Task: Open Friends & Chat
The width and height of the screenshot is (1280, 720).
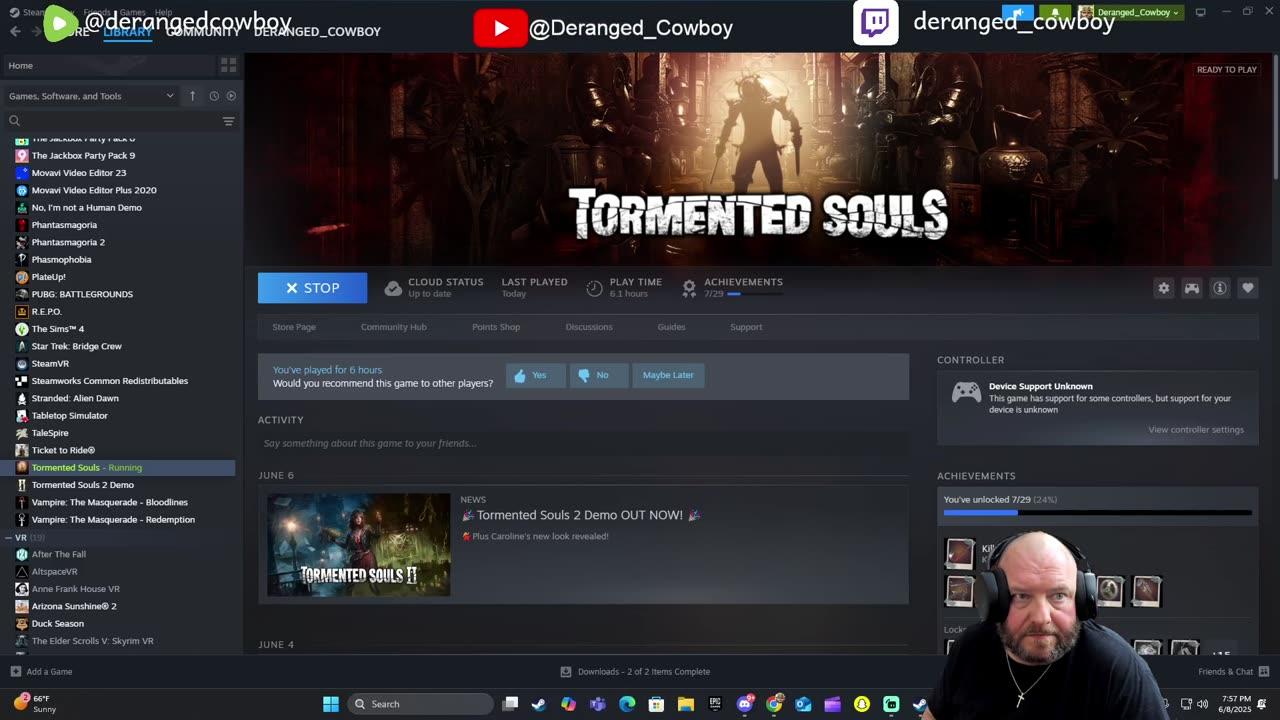Action: (1234, 672)
